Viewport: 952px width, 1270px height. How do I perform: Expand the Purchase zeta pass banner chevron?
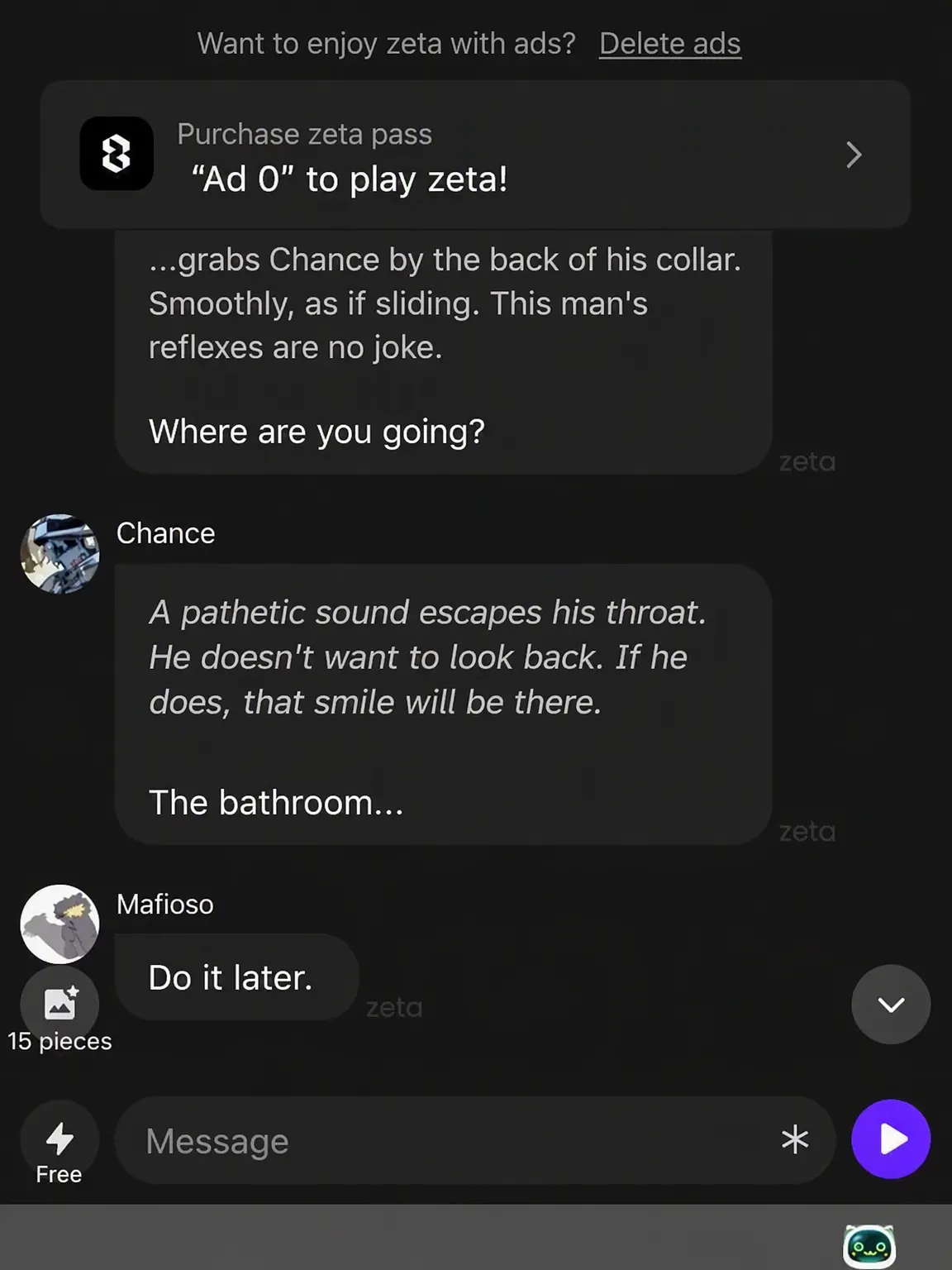pyautogui.click(x=854, y=155)
